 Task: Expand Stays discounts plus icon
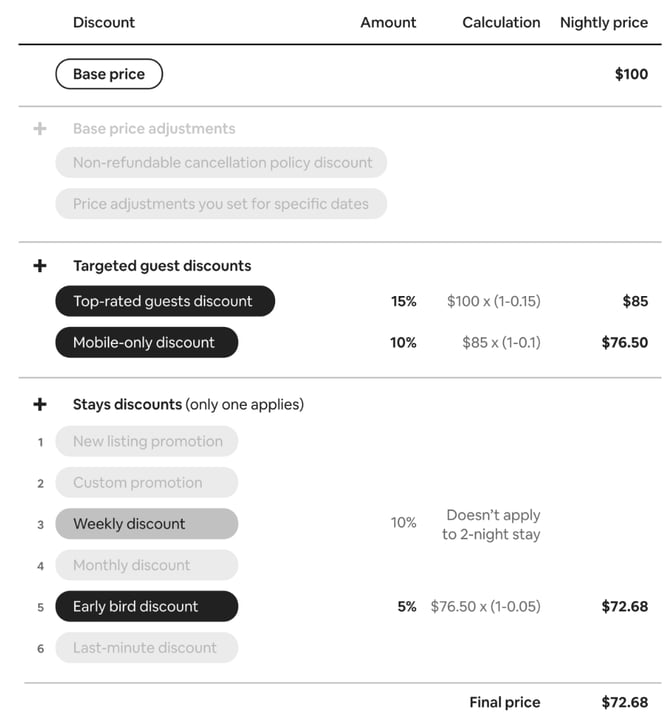[40, 404]
